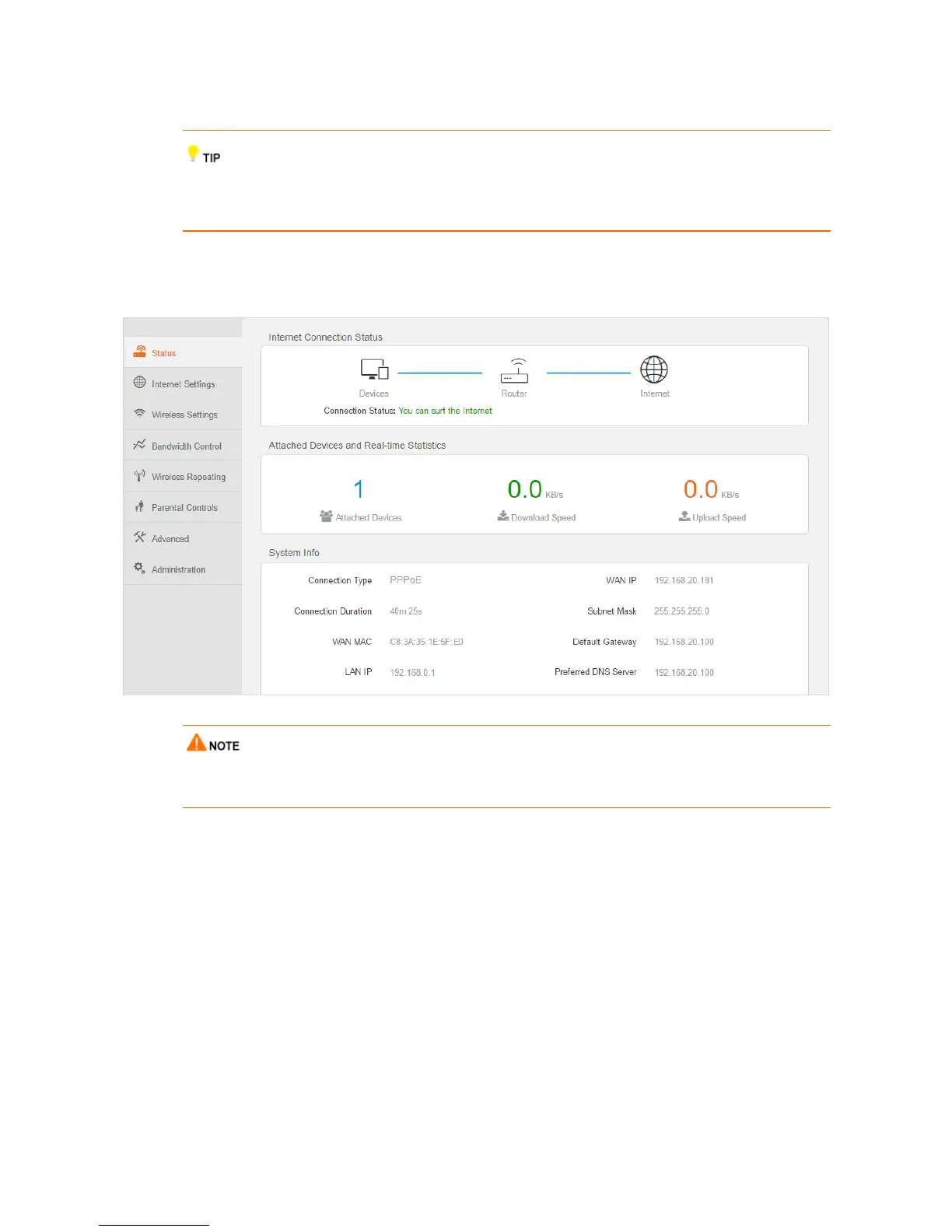This screenshot has height=1232, width=952.
Task: Click the Upload Speed label
Action: (719, 517)
